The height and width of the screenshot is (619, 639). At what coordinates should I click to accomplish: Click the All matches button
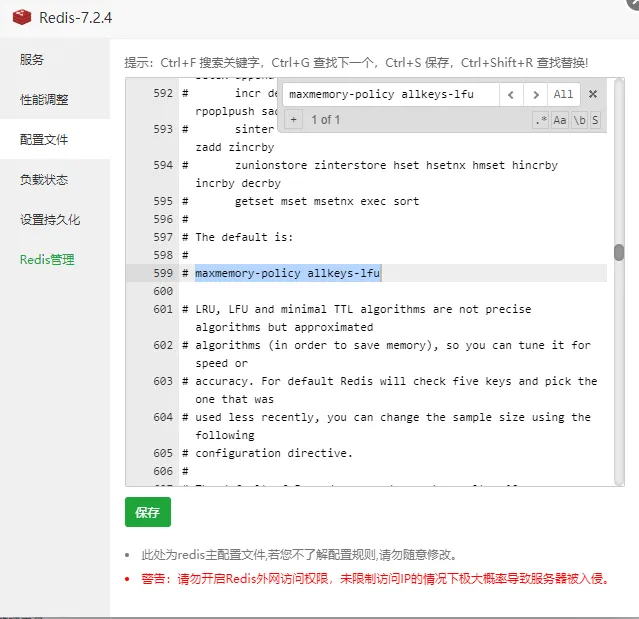tap(563, 95)
